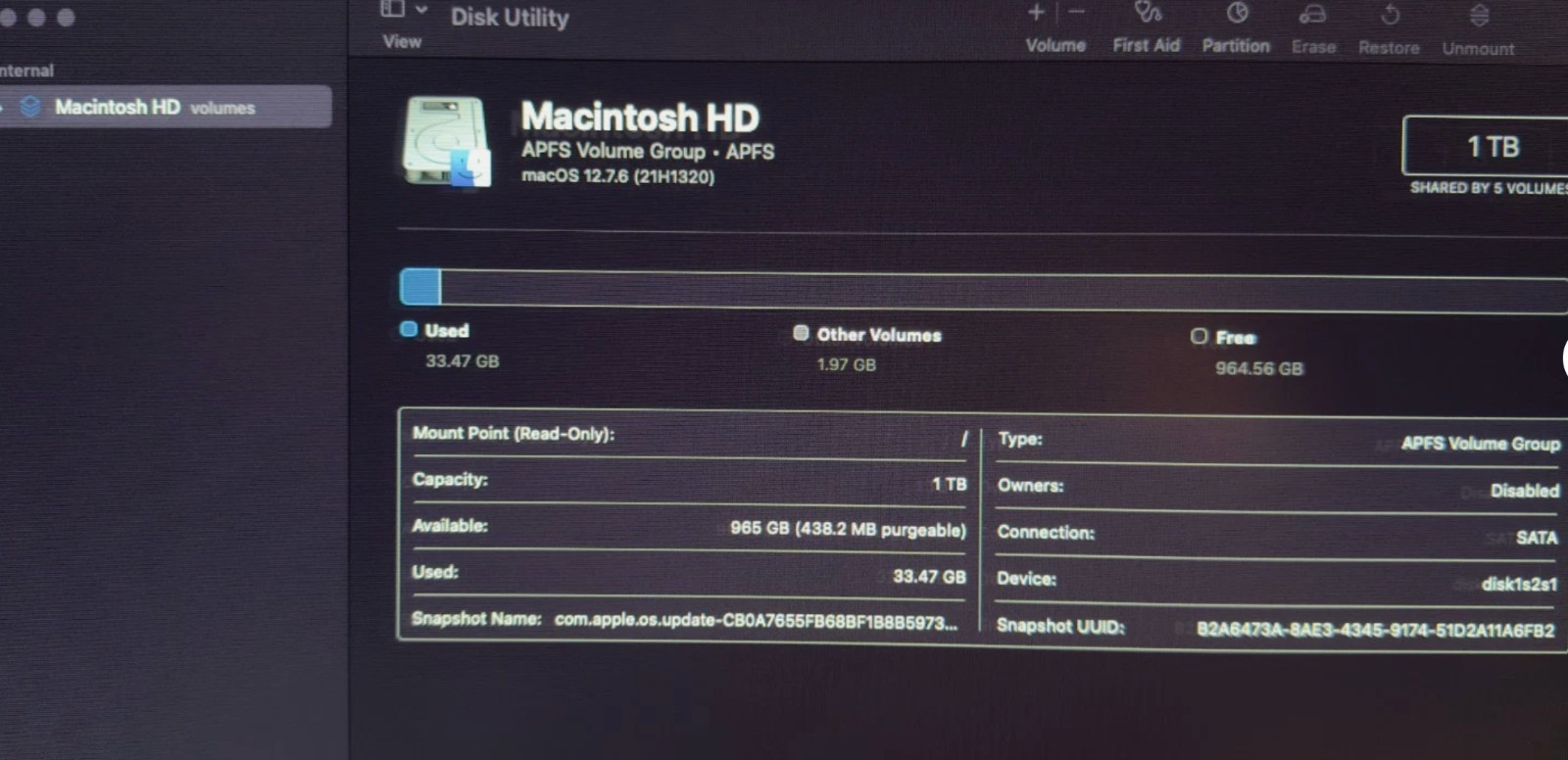Click the Available row label

tap(450, 526)
